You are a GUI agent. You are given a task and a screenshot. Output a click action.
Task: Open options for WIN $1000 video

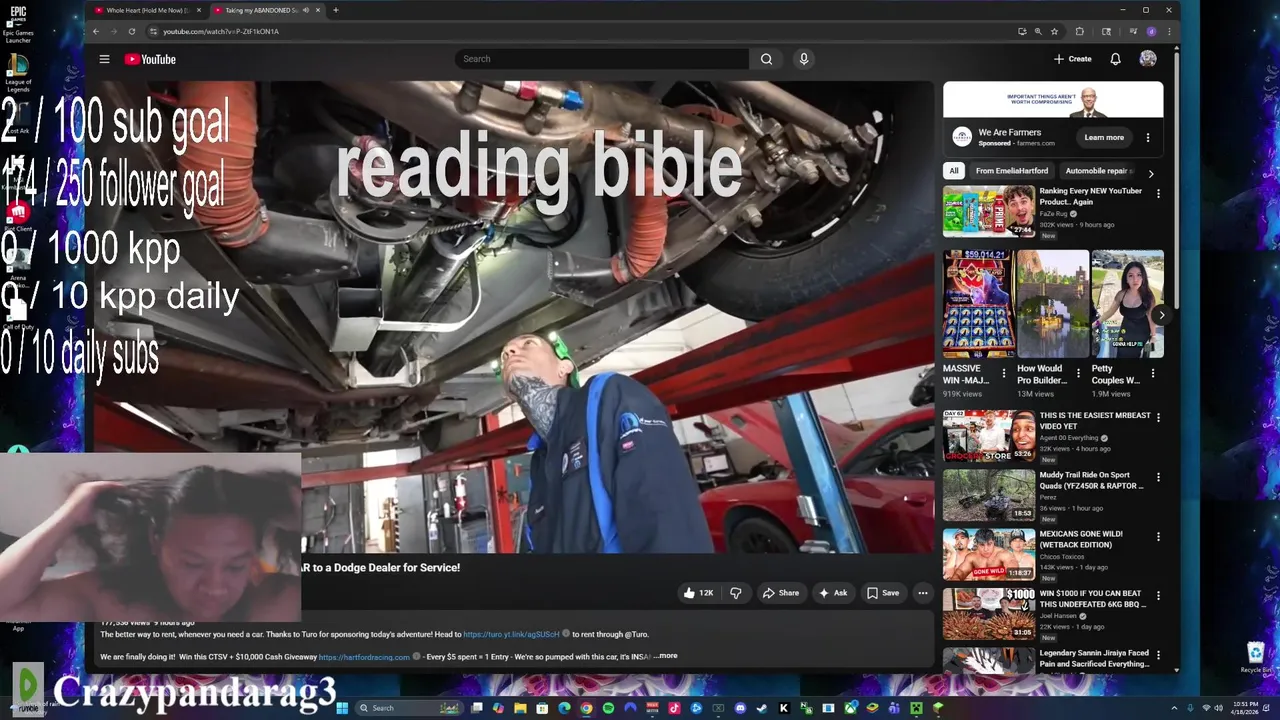point(1158,596)
